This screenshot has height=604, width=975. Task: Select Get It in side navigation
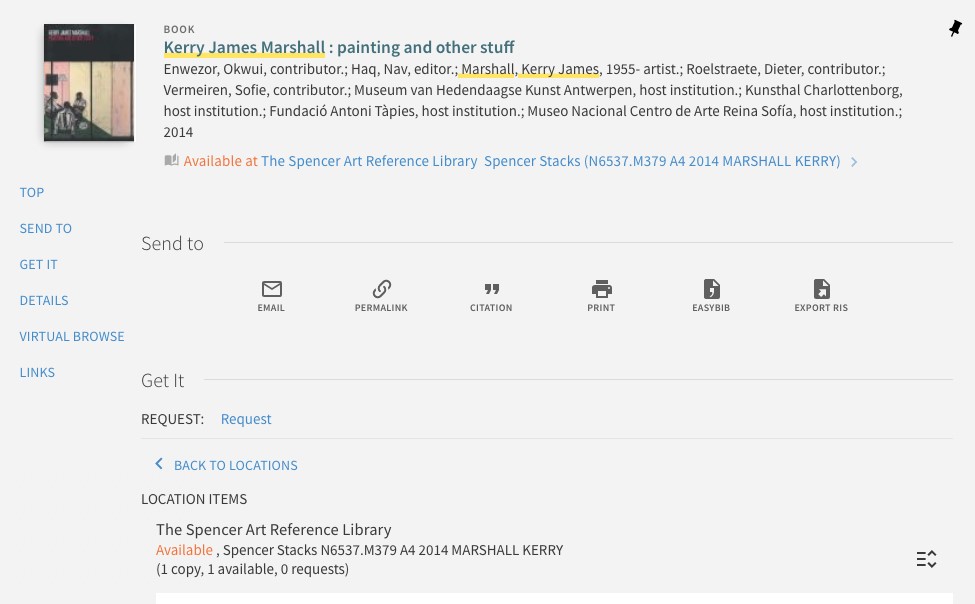39,264
